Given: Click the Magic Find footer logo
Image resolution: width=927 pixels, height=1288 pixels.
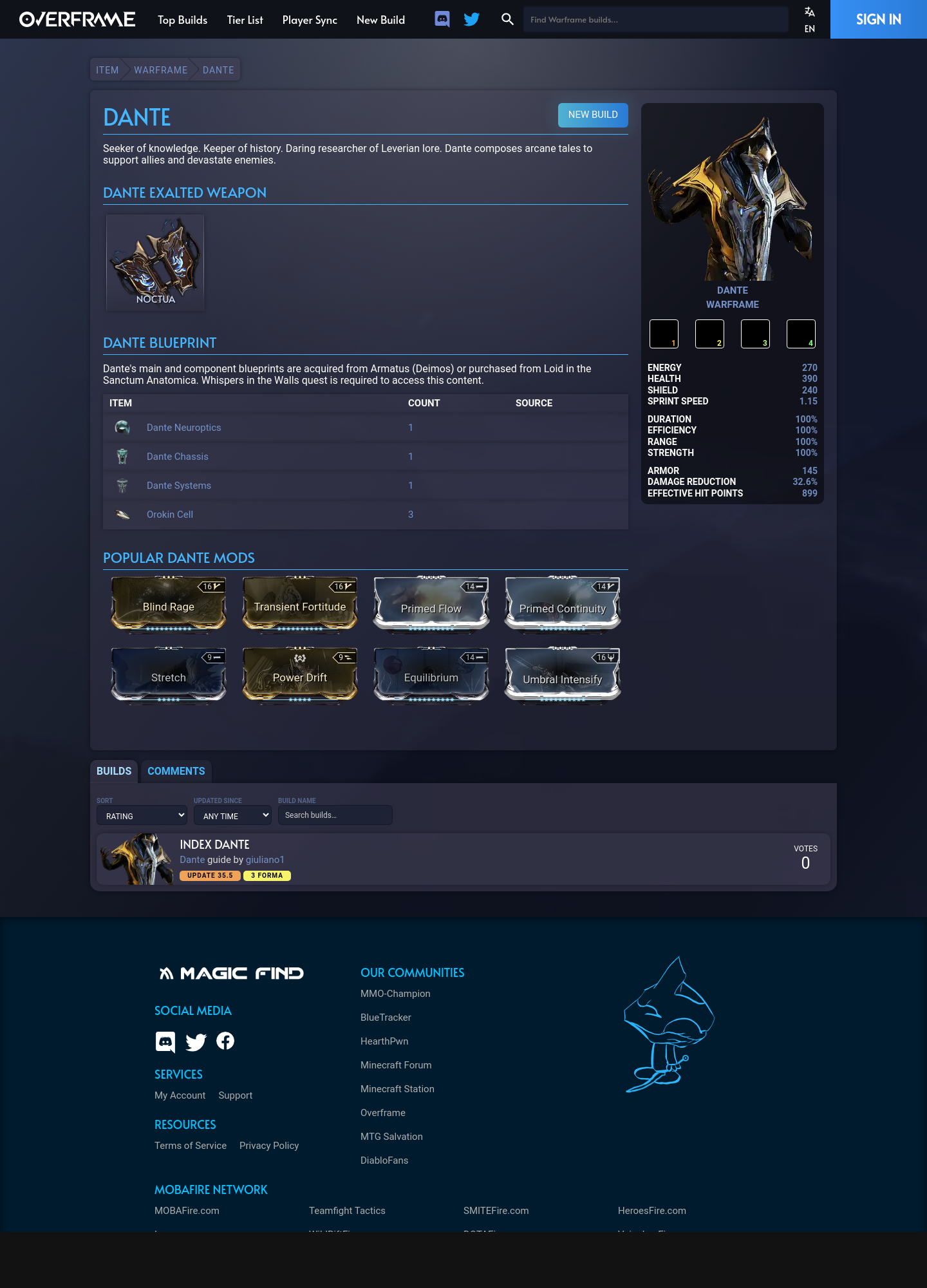Looking at the screenshot, I should (232, 973).
